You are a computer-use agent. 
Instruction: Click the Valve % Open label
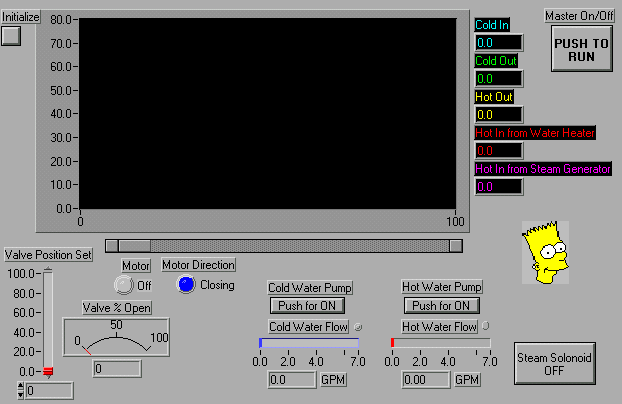(x=117, y=308)
